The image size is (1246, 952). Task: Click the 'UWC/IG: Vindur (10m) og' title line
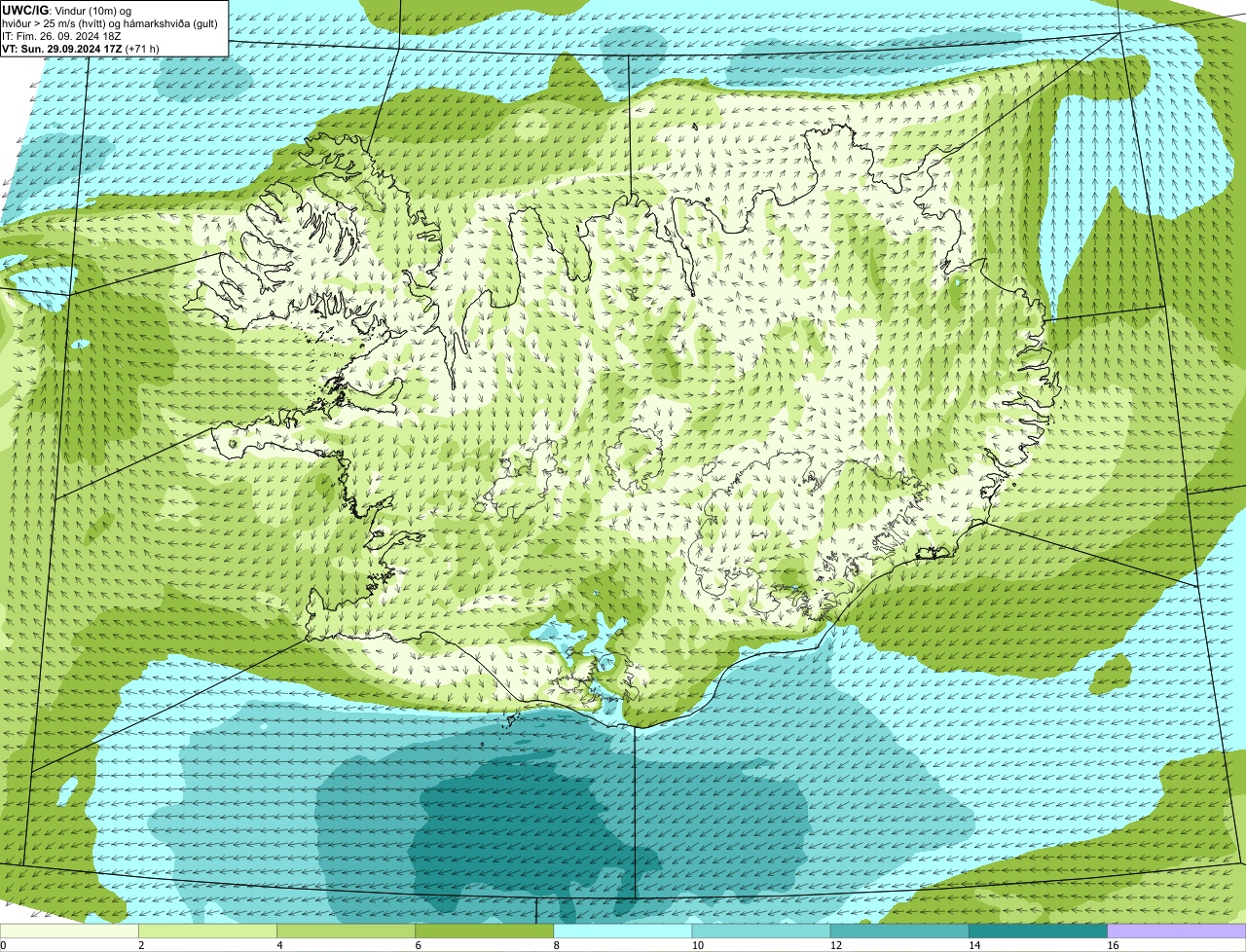[x=67, y=10]
